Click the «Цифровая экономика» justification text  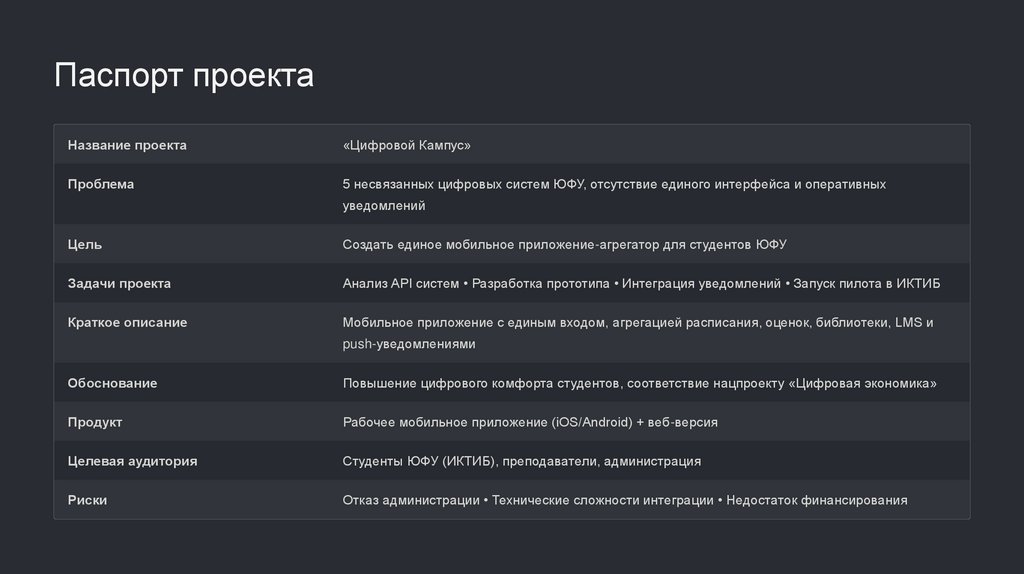click(x=863, y=383)
